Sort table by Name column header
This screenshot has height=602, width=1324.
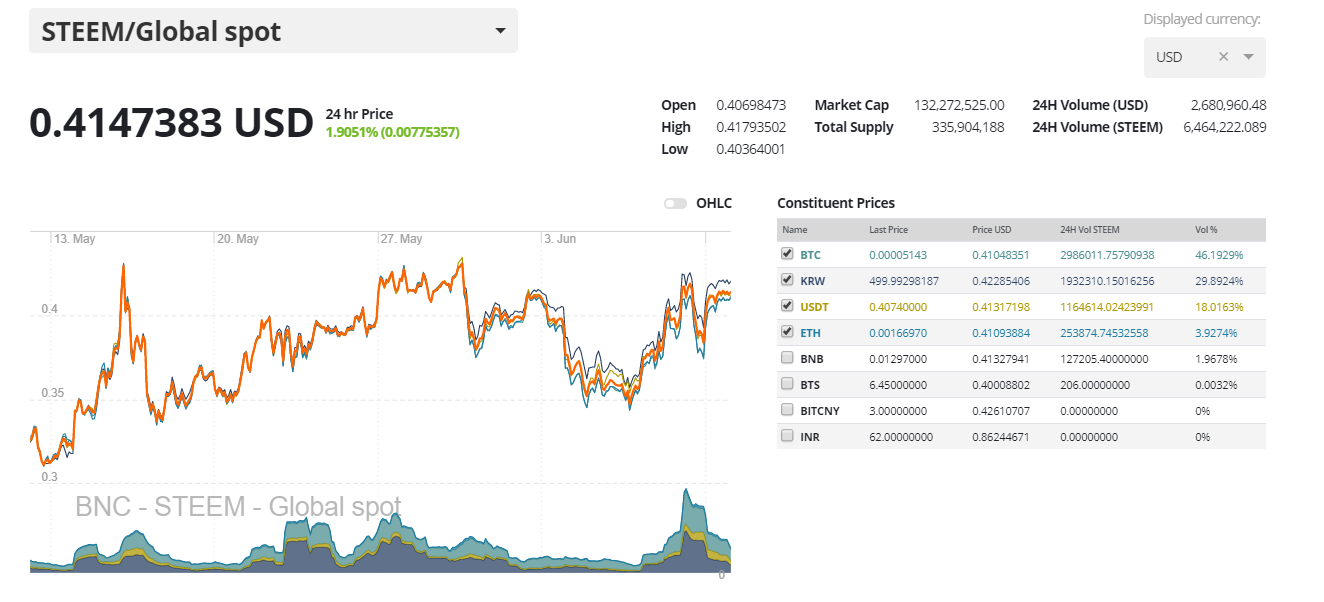point(794,230)
